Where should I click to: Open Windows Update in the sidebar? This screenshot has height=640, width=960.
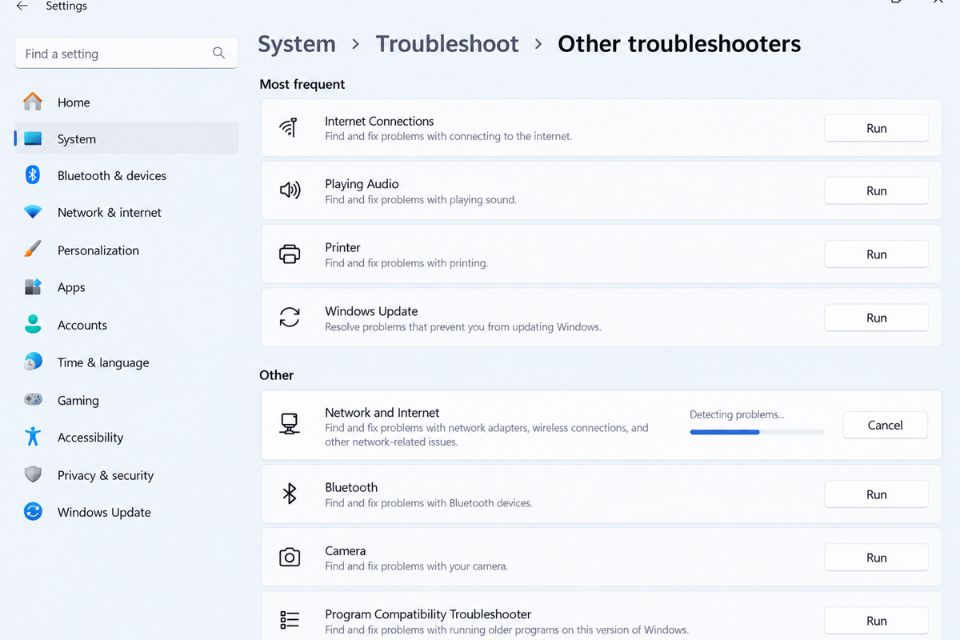[x=126, y=512]
